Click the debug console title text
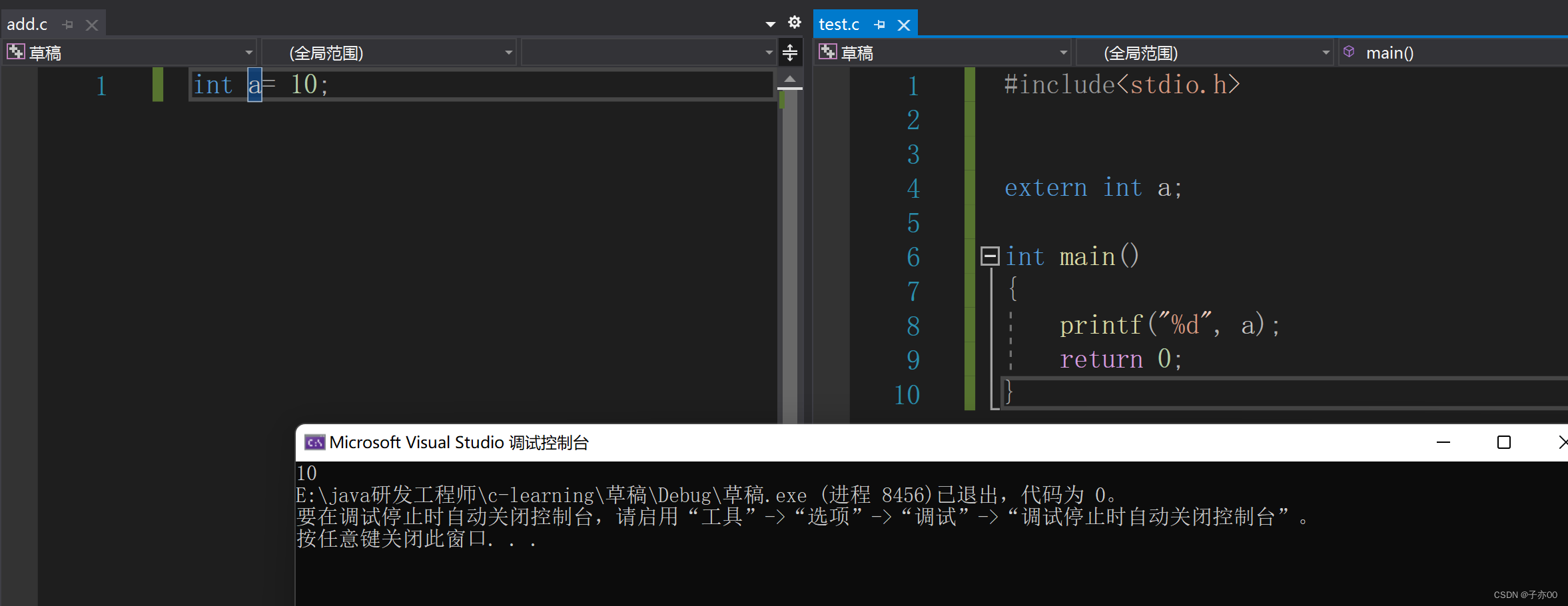The width and height of the screenshot is (1568, 606). (x=459, y=442)
